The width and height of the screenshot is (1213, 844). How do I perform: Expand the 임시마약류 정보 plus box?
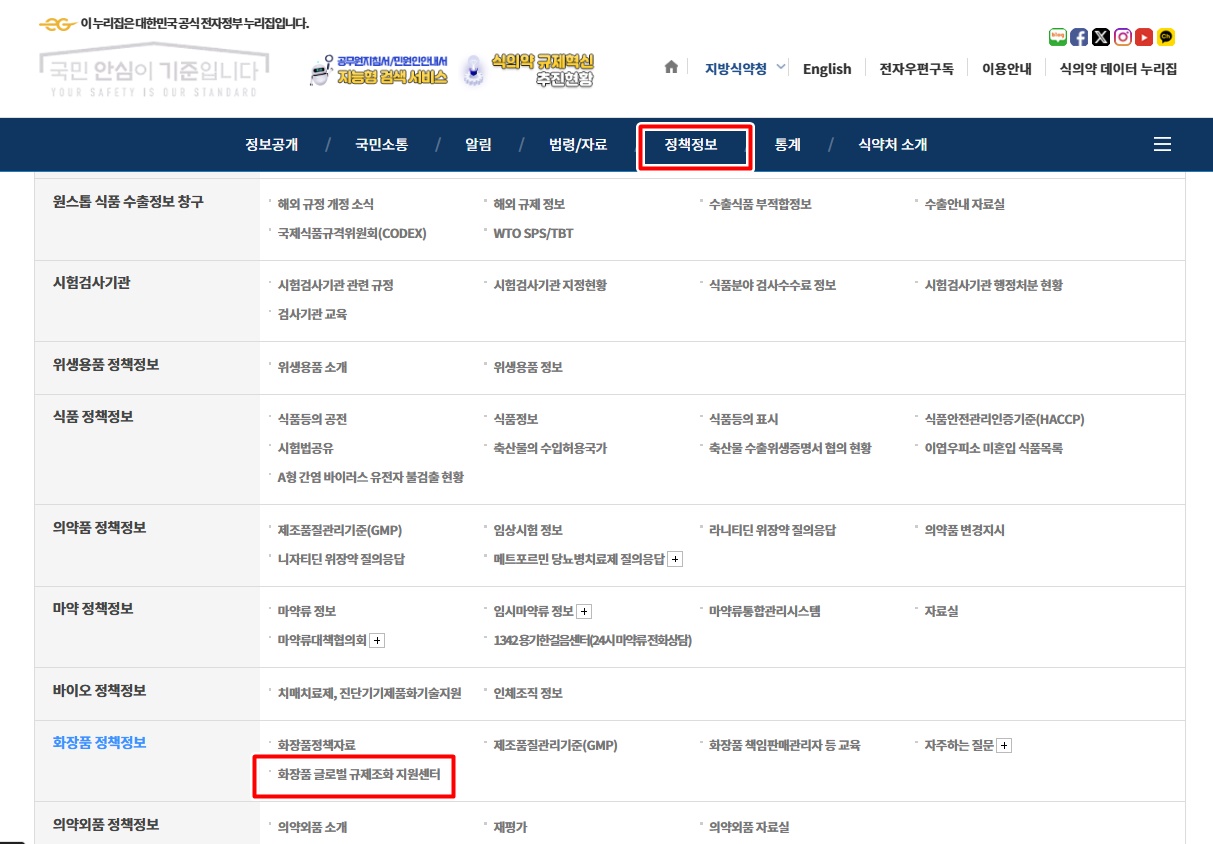click(584, 611)
